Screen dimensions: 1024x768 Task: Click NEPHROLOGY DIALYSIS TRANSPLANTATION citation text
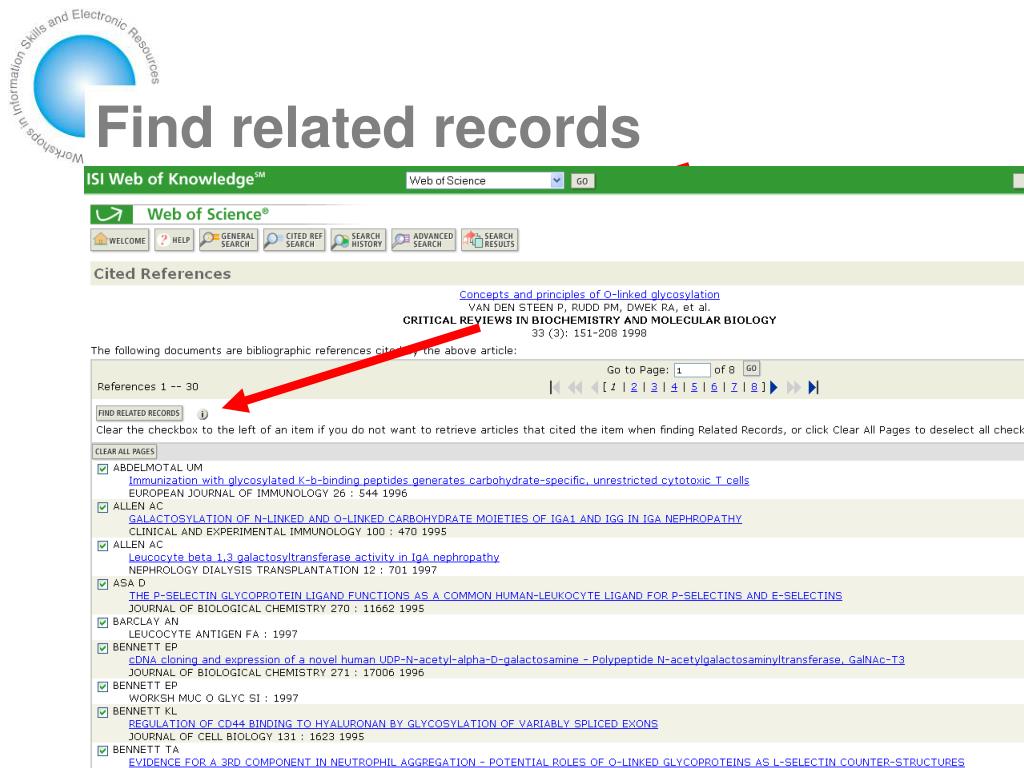click(x=283, y=570)
